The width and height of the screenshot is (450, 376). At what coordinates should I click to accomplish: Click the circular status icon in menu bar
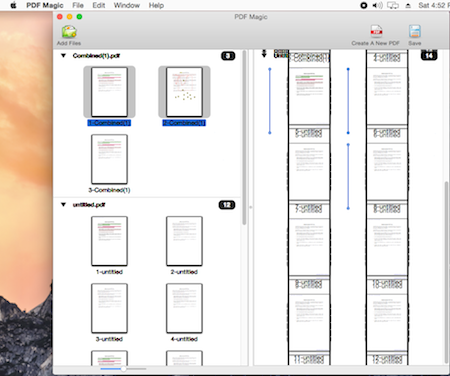[364, 5]
